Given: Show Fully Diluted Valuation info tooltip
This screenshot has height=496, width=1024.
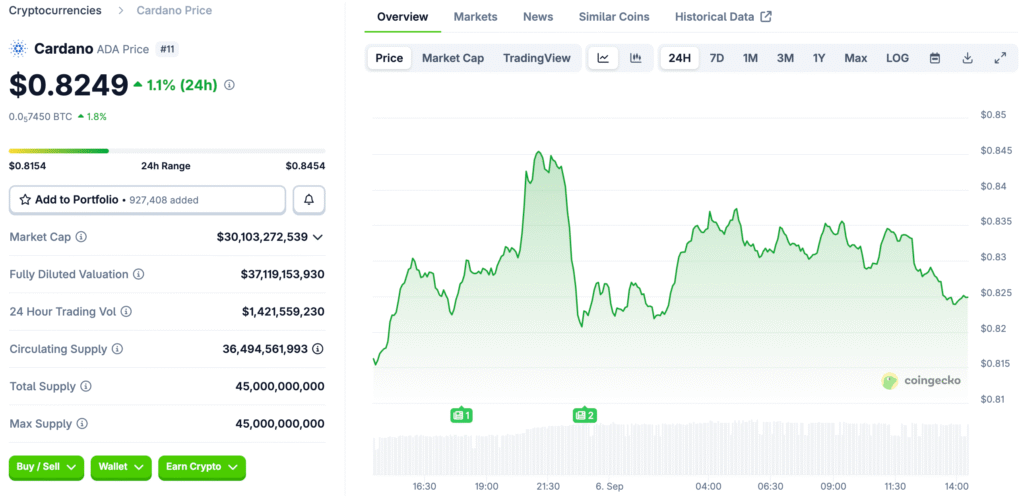Looking at the screenshot, I should 138,274.
